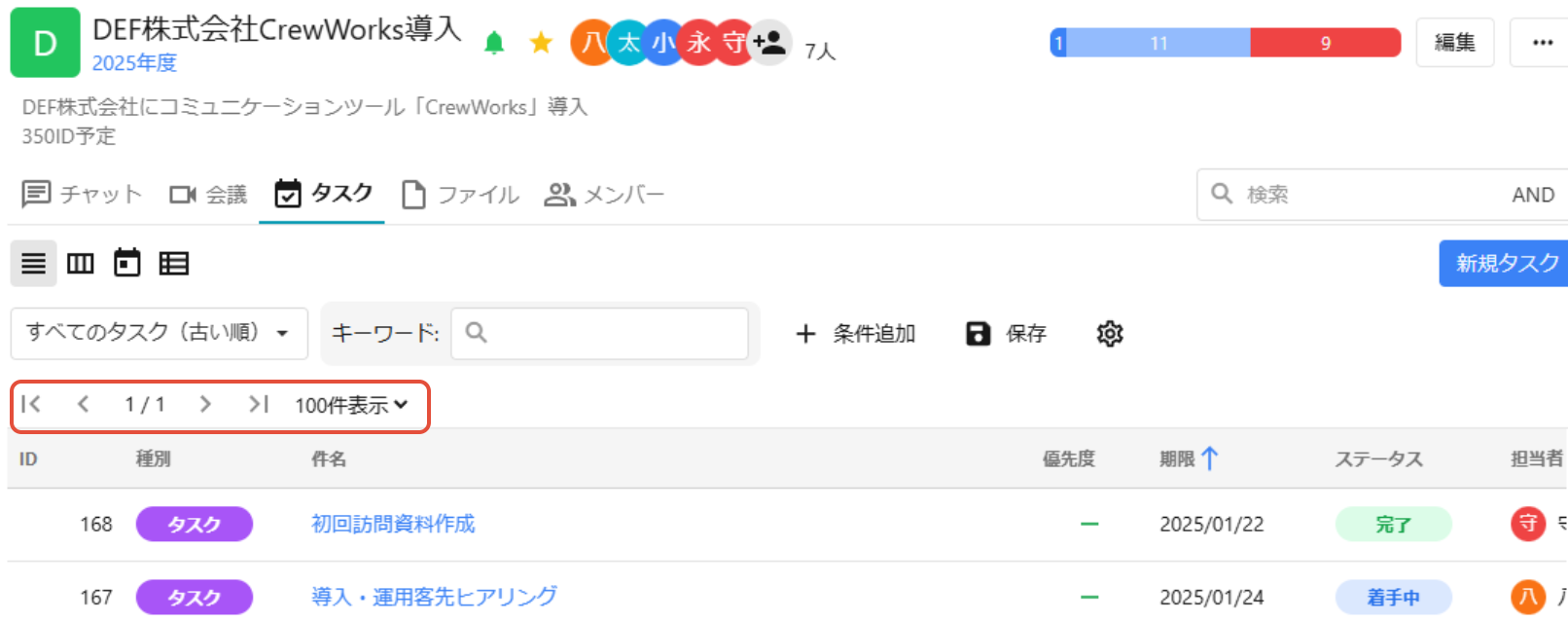
Task: Select the タスク tab
Action: pyautogui.click(x=323, y=194)
